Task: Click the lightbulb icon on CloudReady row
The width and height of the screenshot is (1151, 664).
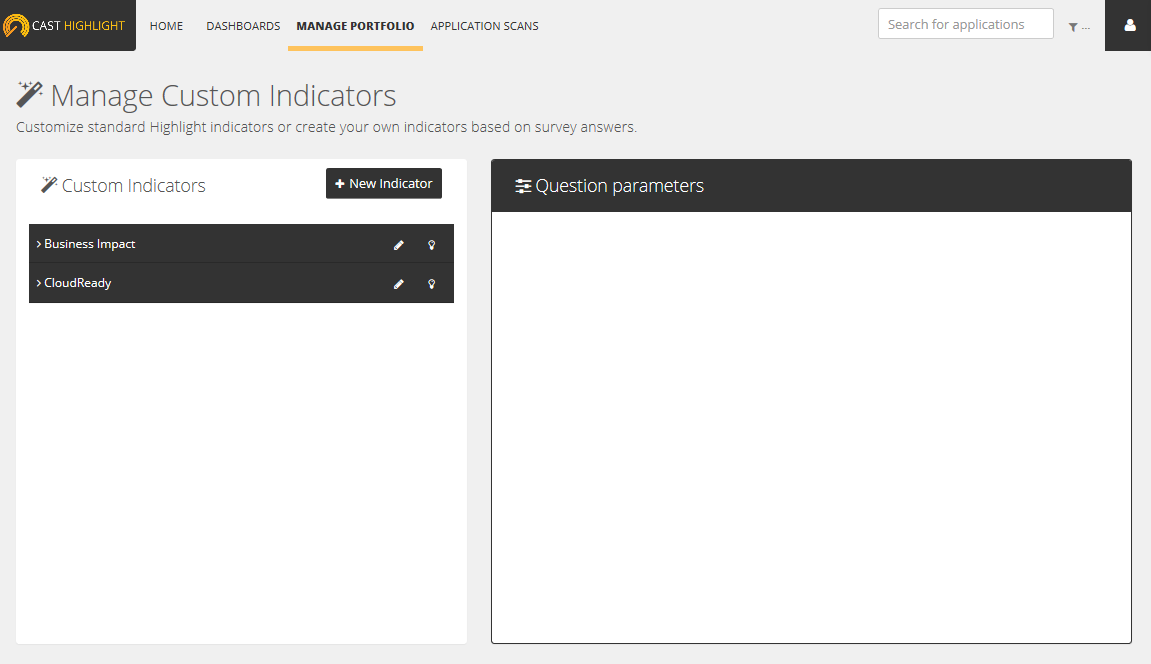Action: (432, 284)
